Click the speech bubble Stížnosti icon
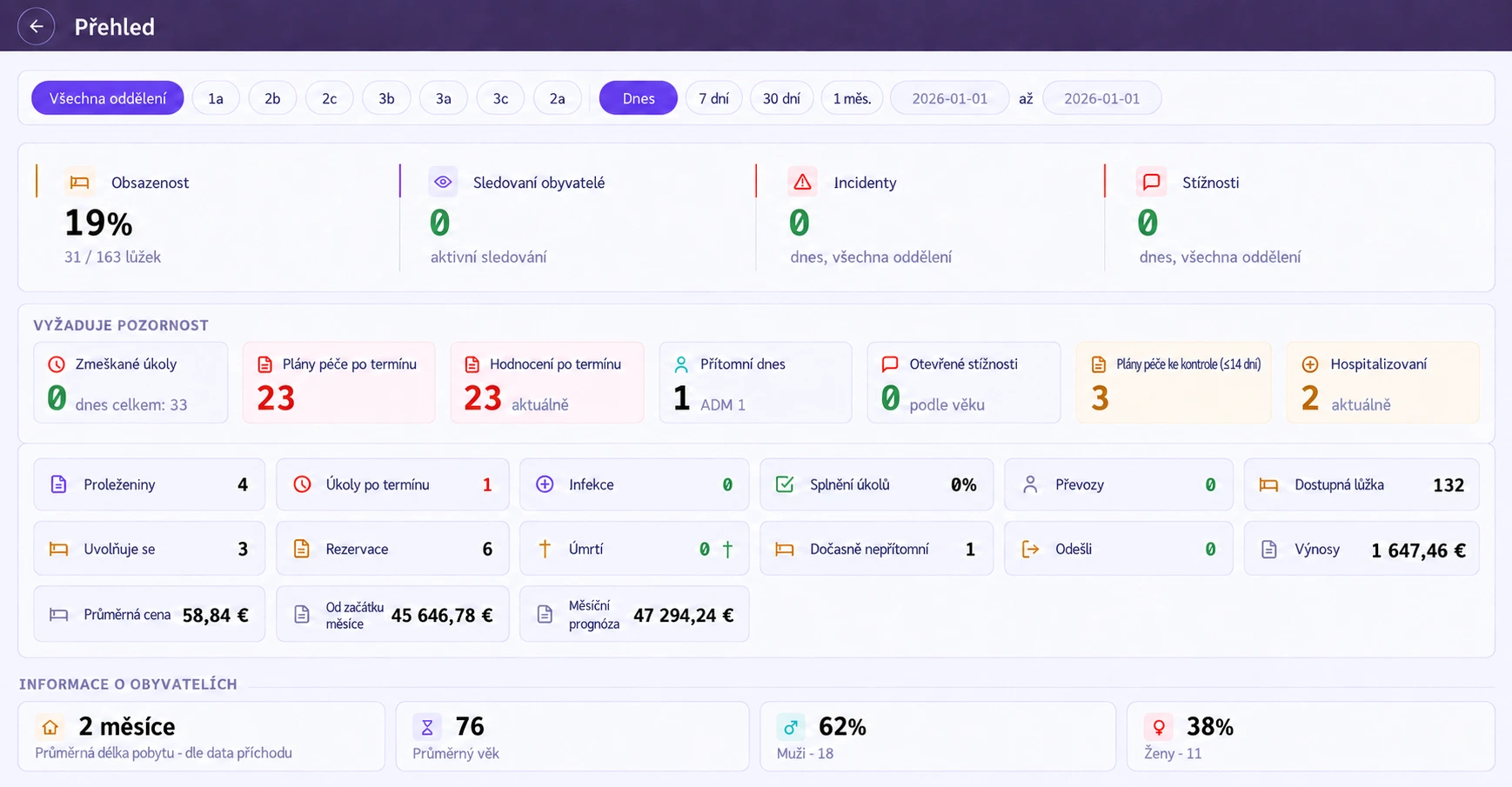 coord(1151,183)
